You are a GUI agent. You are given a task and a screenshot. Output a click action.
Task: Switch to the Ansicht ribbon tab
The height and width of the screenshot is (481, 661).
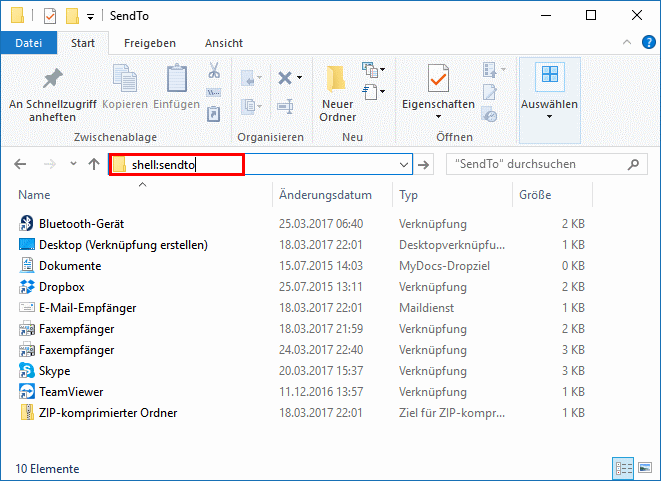pyautogui.click(x=224, y=43)
